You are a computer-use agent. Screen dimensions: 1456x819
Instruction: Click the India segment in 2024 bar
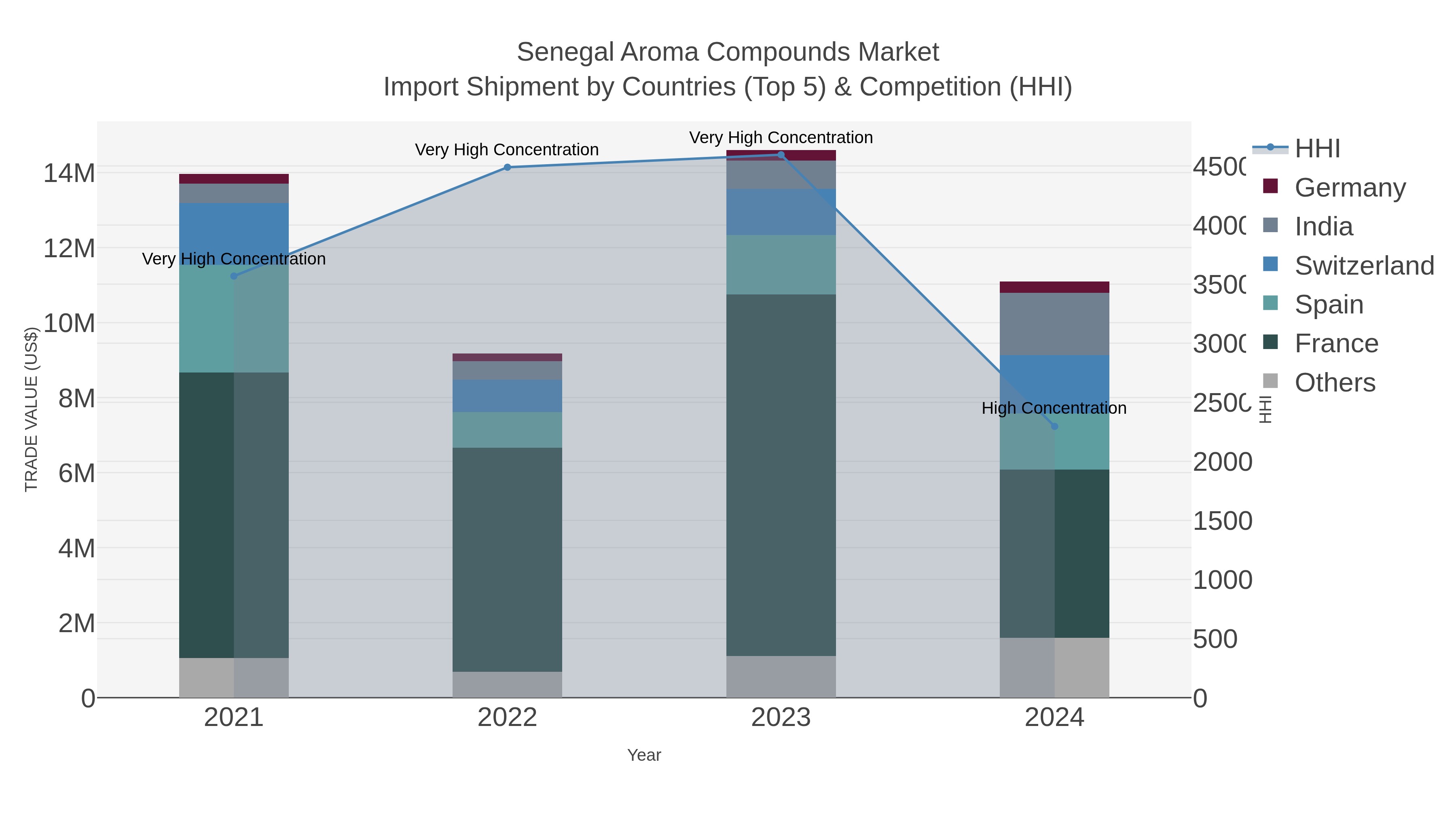pos(1055,324)
